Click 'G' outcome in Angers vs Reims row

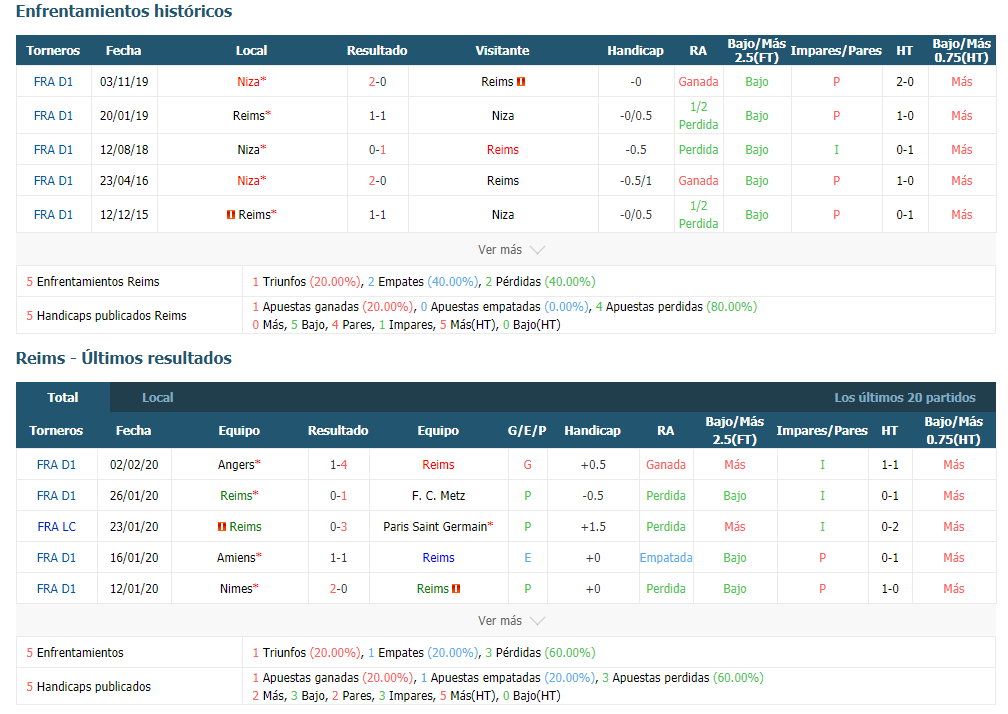point(528,465)
